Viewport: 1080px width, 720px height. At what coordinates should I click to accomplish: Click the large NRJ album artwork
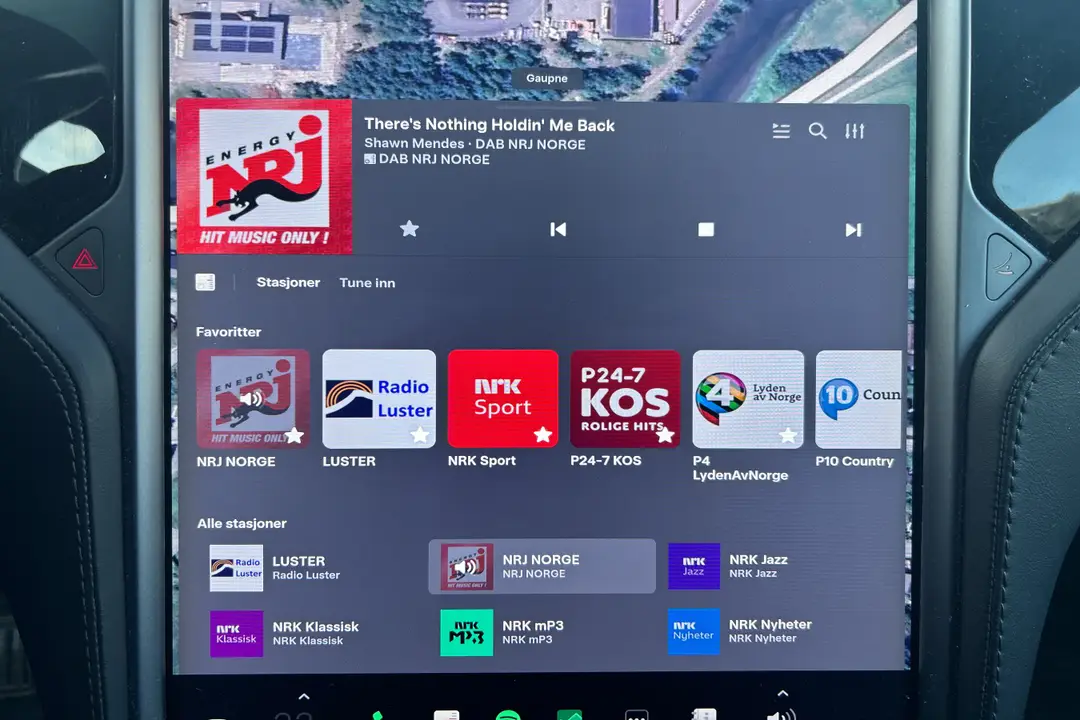[x=264, y=177]
